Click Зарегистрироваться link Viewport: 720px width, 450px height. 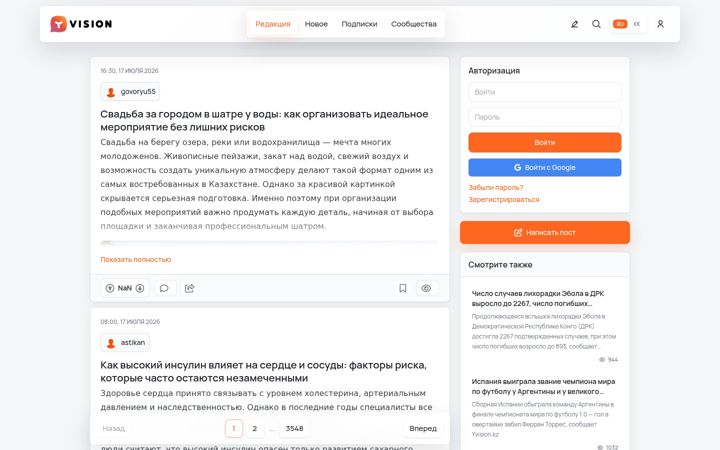[504, 199]
